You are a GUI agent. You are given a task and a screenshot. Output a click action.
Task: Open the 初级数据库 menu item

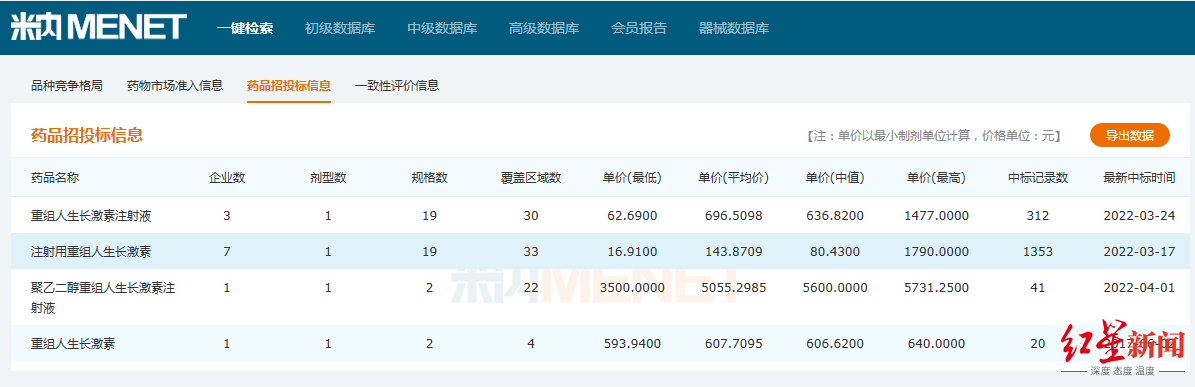coord(340,29)
